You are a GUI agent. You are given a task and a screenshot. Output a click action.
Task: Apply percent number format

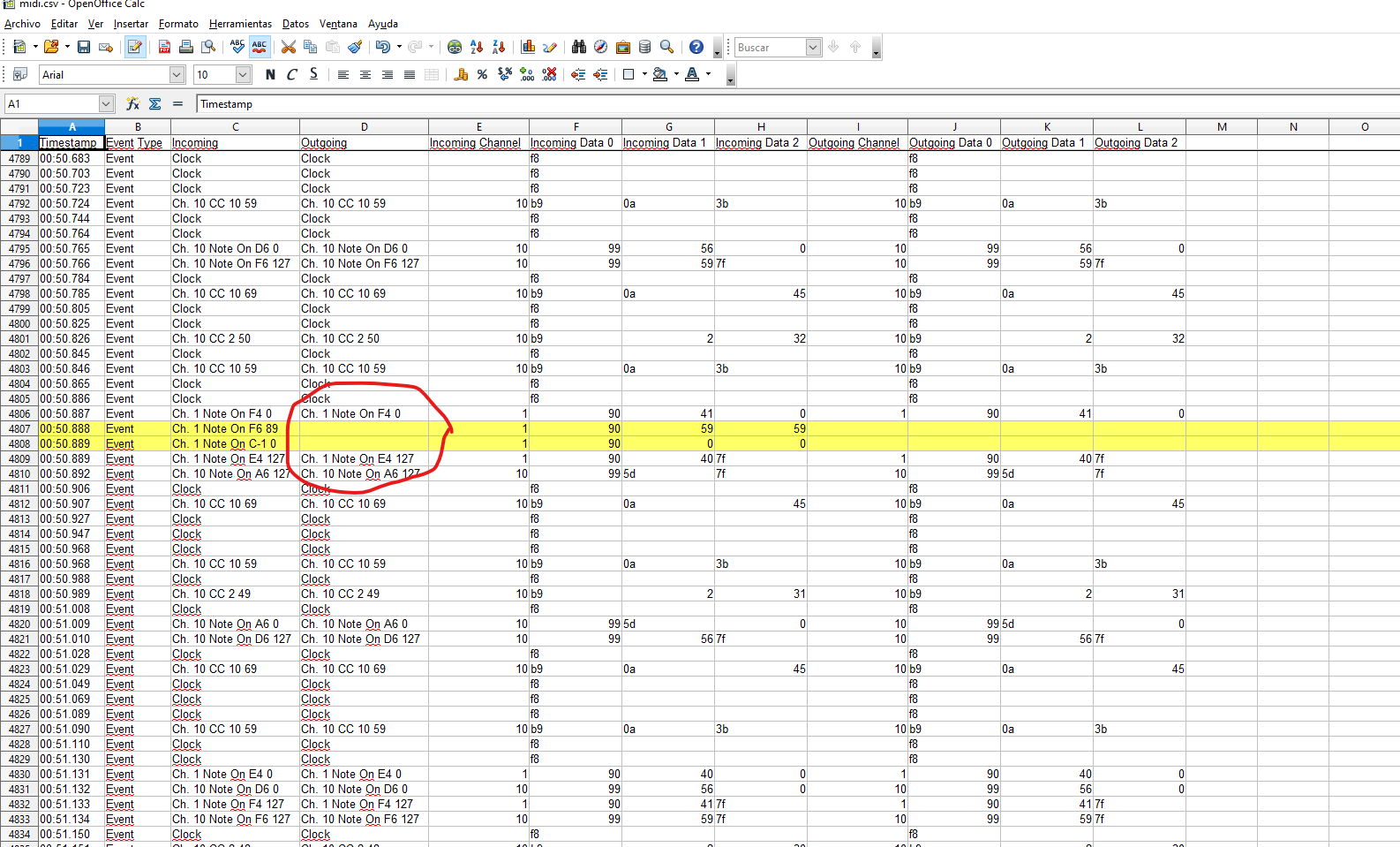[482, 75]
